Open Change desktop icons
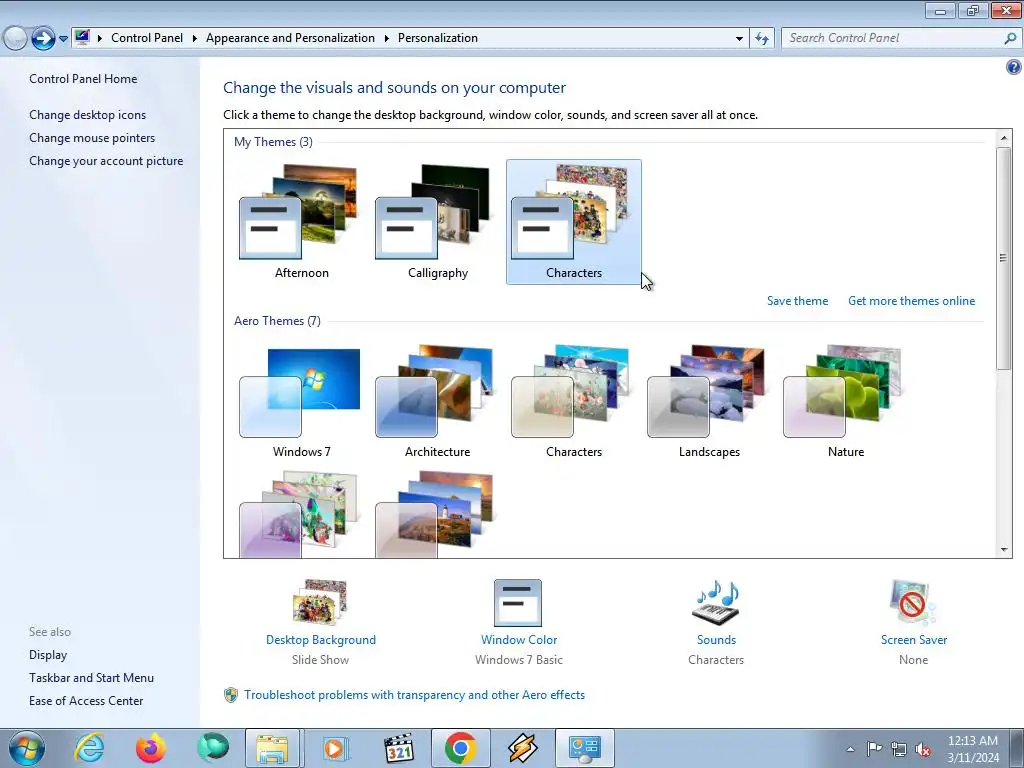1024x768 pixels. click(x=88, y=115)
